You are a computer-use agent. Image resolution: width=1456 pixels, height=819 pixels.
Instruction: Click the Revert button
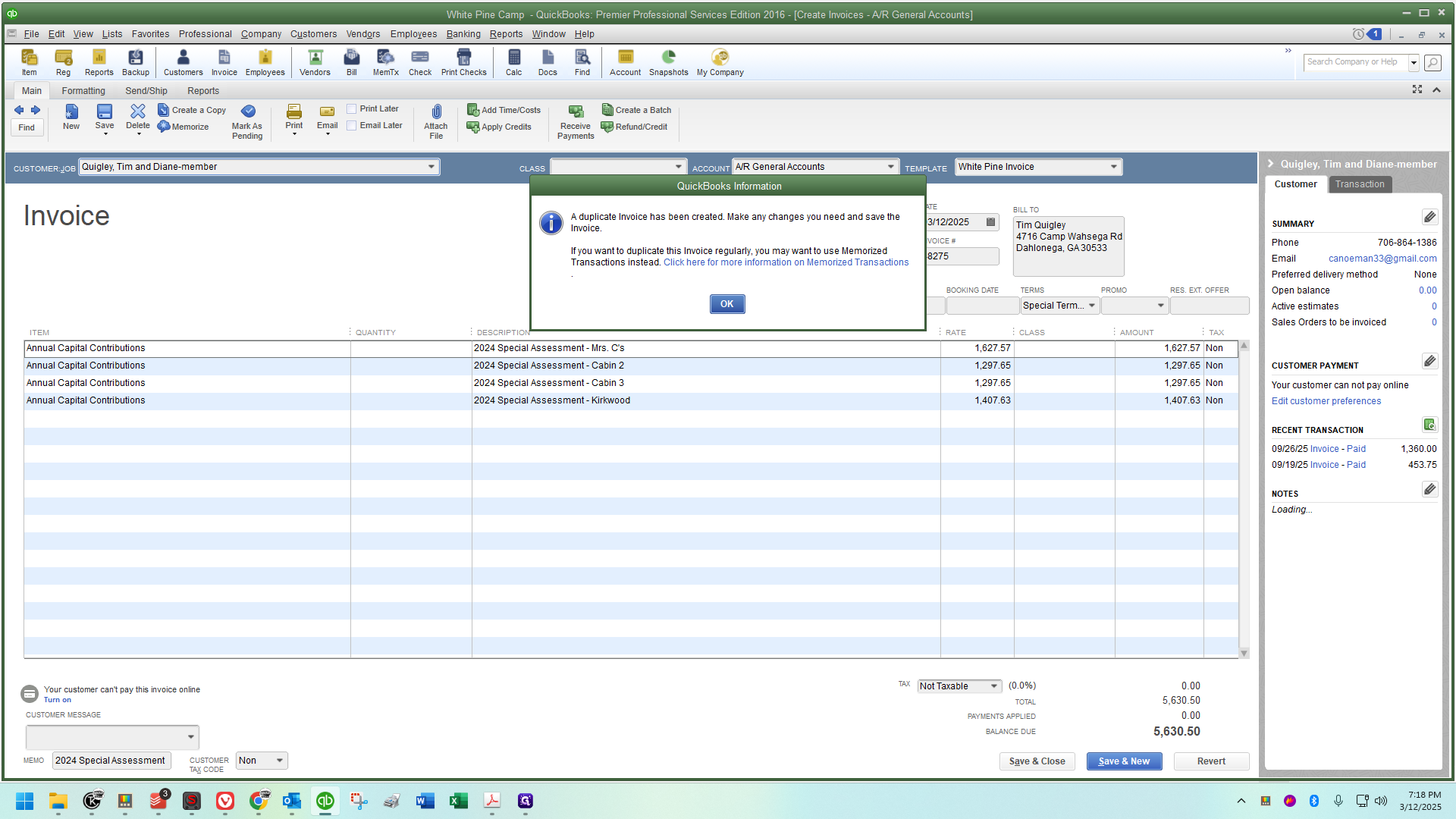(x=1211, y=761)
